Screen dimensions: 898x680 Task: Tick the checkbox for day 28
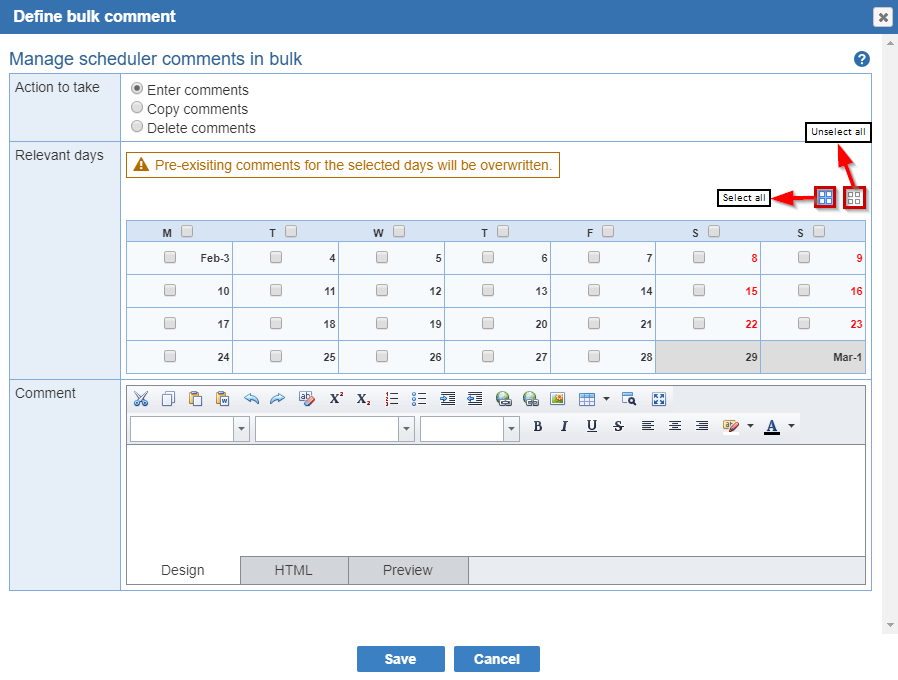pos(594,356)
